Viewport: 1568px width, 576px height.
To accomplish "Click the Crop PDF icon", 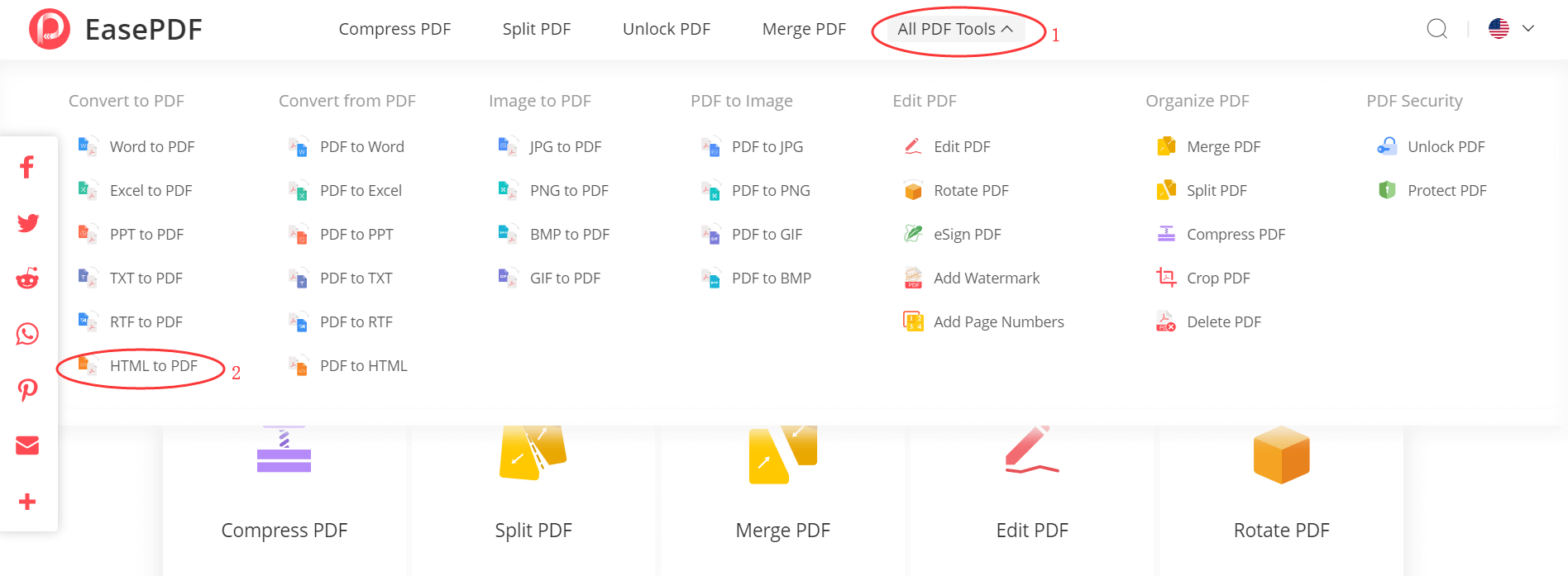I will [x=1166, y=278].
